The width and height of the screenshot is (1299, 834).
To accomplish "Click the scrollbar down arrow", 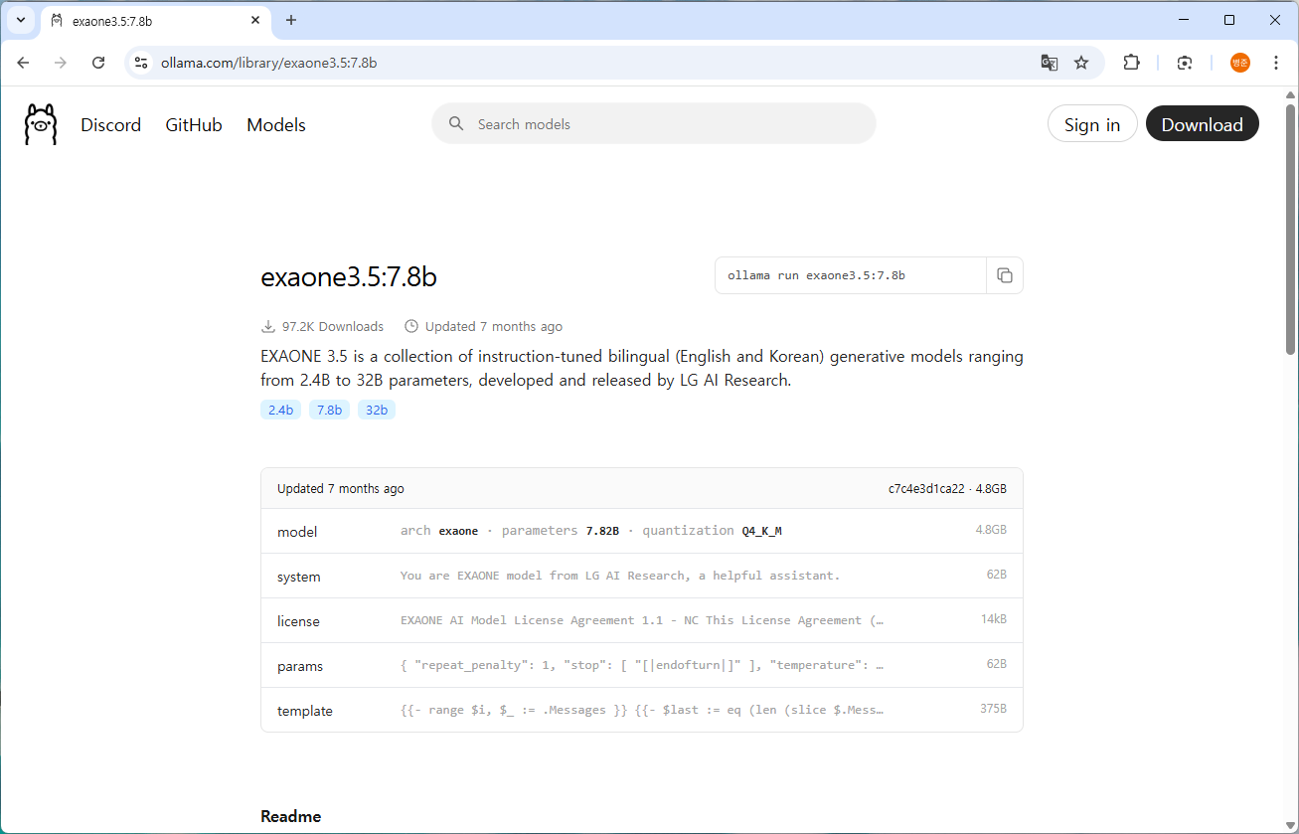I will tap(1291, 825).
